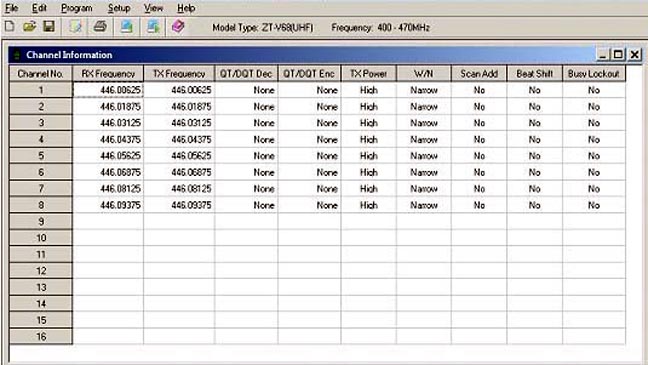Click the RX Frequency column header

108,74
